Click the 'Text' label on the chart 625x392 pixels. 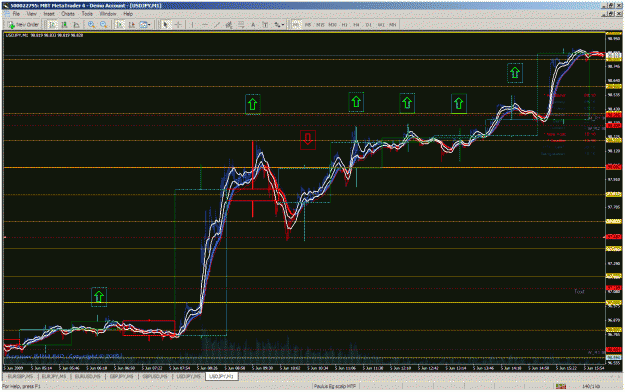coord(579,292)
